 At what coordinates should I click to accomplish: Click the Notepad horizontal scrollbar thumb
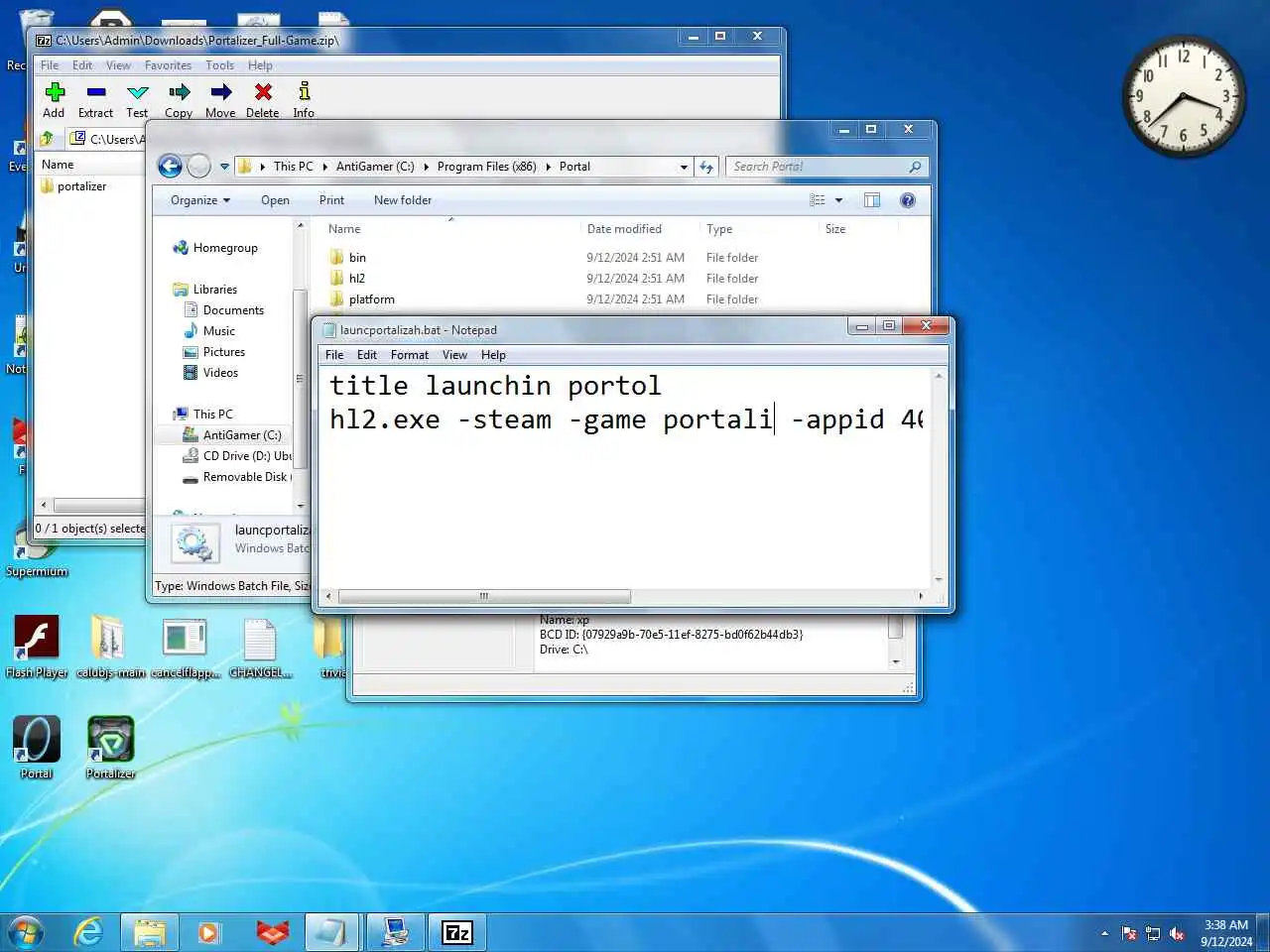coord(484,596)
